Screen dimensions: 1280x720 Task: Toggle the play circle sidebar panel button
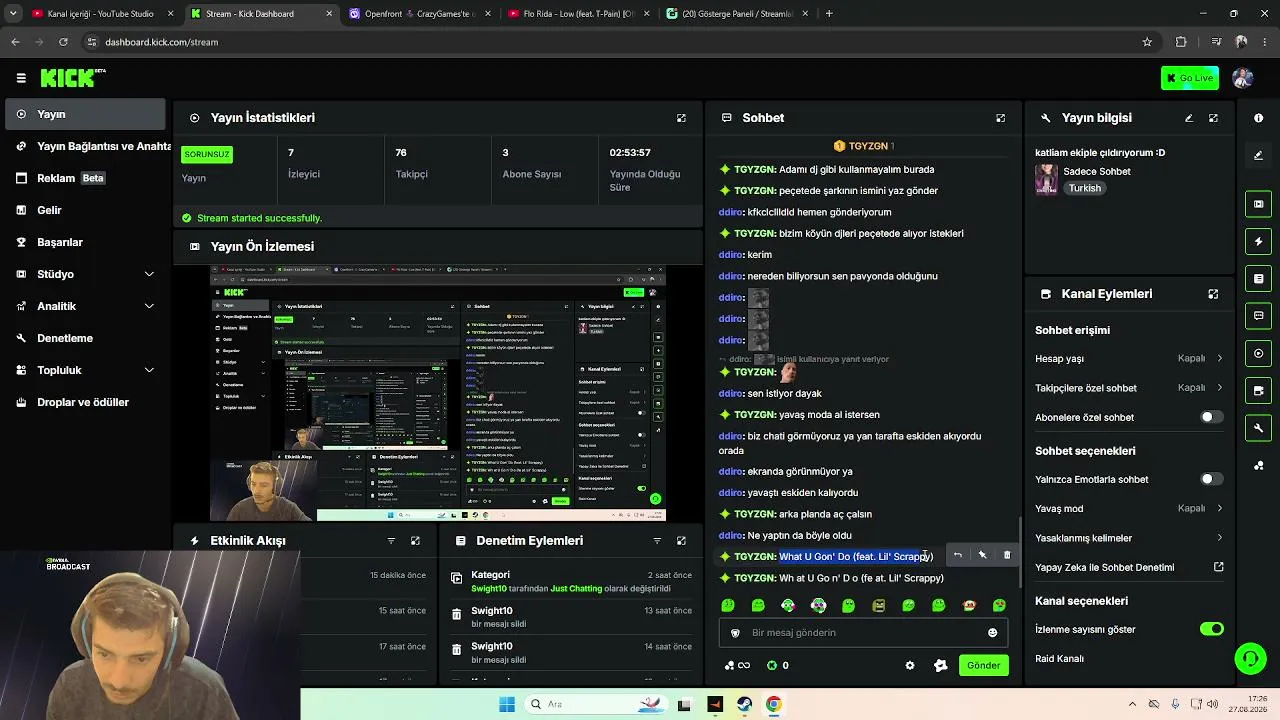click(1258, 353)
